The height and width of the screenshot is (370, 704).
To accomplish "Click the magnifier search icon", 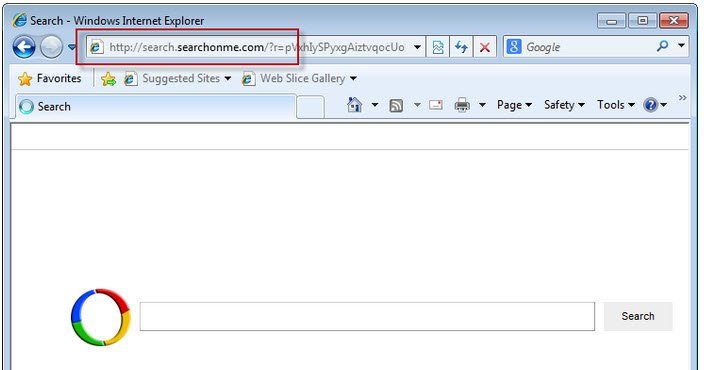I will click(x=662, y=46).
